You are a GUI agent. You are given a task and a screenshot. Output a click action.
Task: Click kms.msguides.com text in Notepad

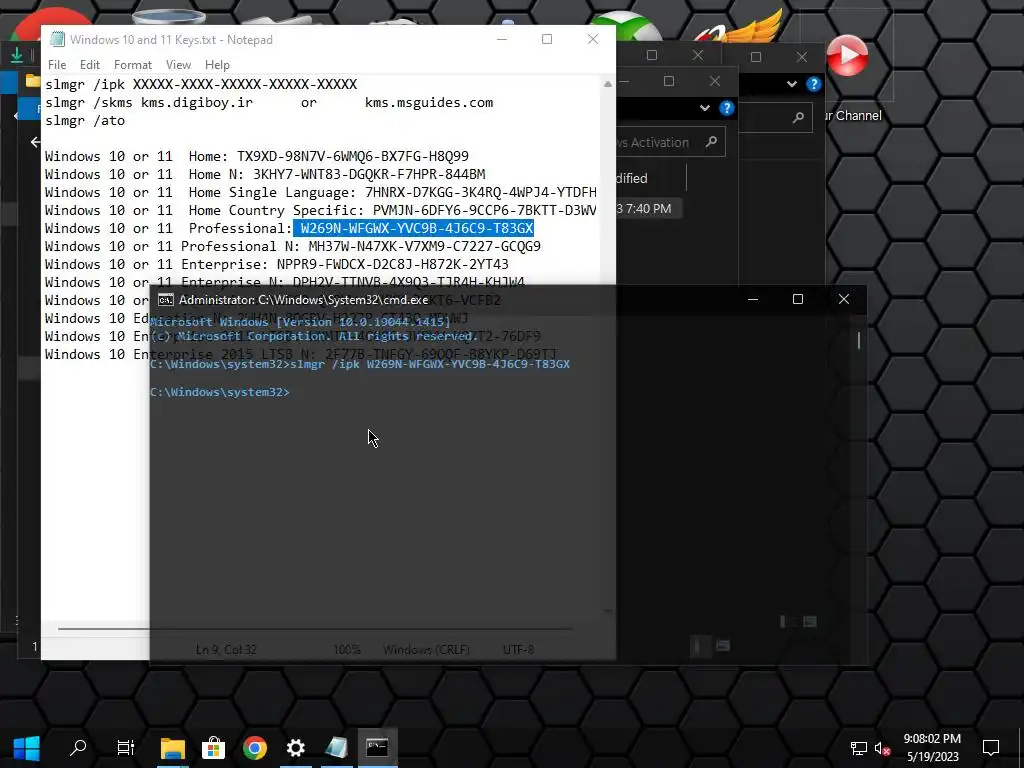click(429, 103)
